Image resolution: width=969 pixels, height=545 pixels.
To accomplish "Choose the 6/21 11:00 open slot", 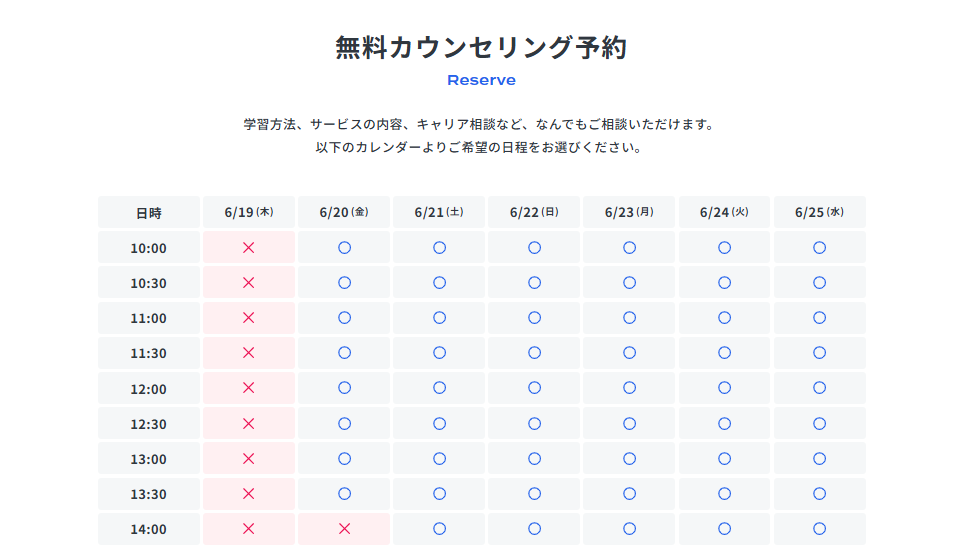I will click(439, 318).
